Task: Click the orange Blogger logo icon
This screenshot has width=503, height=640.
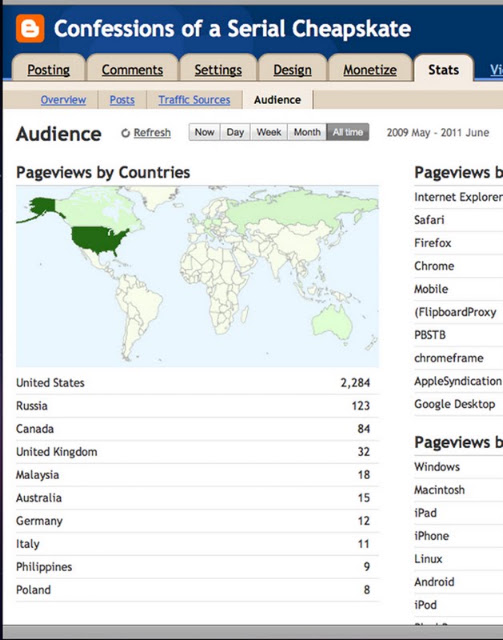Action: (x=30, y=29)
